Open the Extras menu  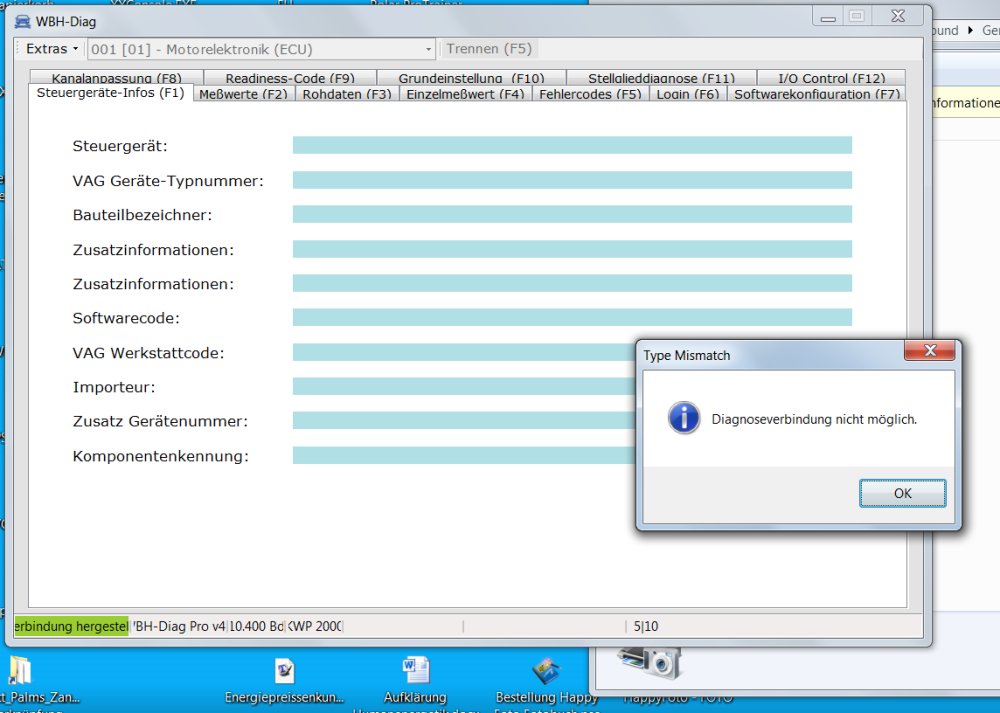tap(51, 49)
